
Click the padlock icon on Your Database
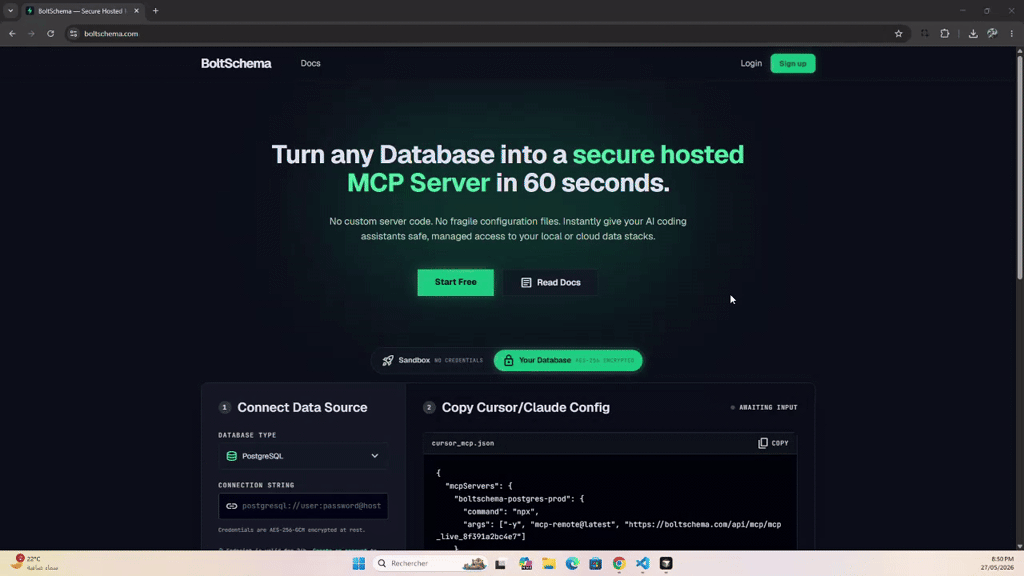click(508, 360)
